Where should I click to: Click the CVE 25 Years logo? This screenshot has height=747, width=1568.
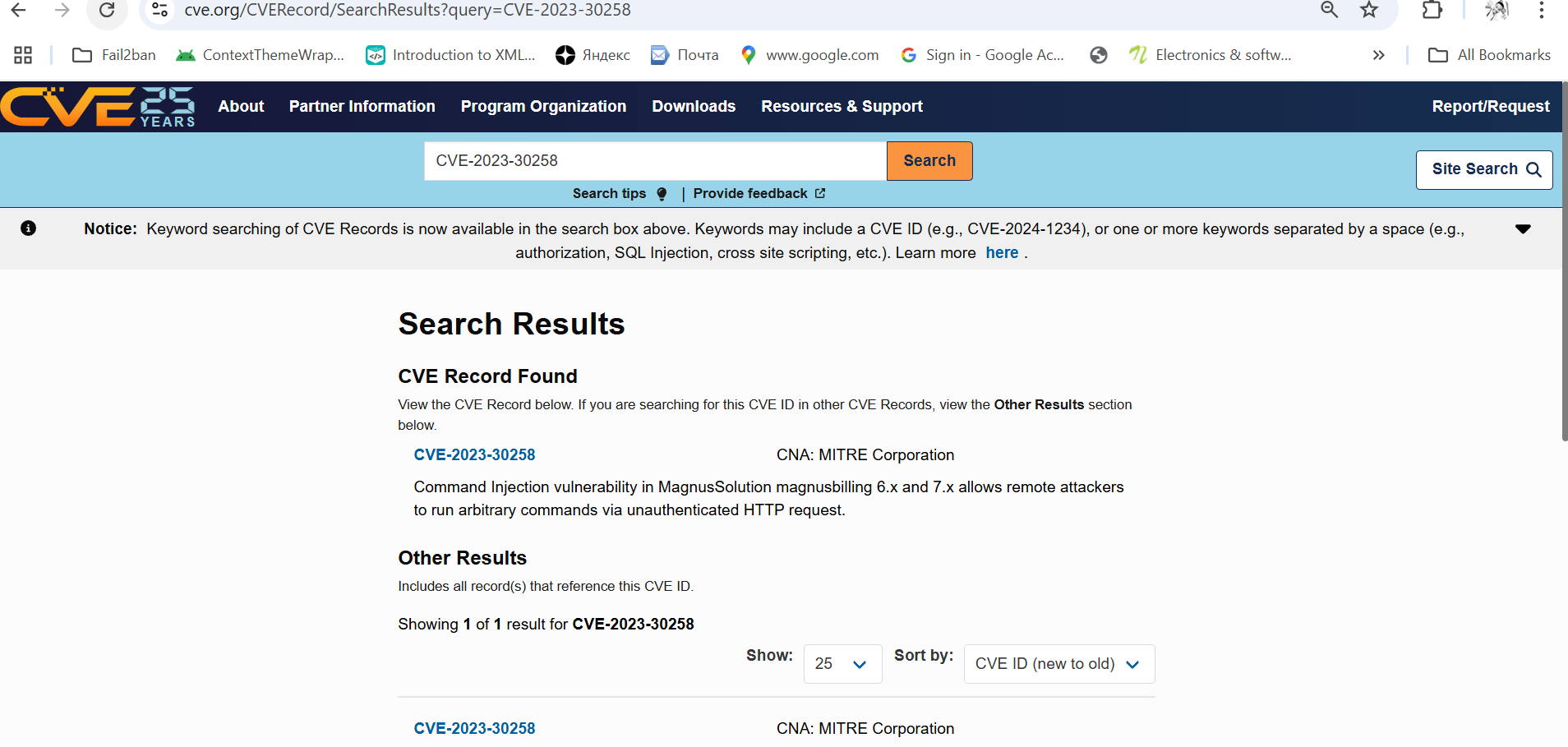coord(98,107)
